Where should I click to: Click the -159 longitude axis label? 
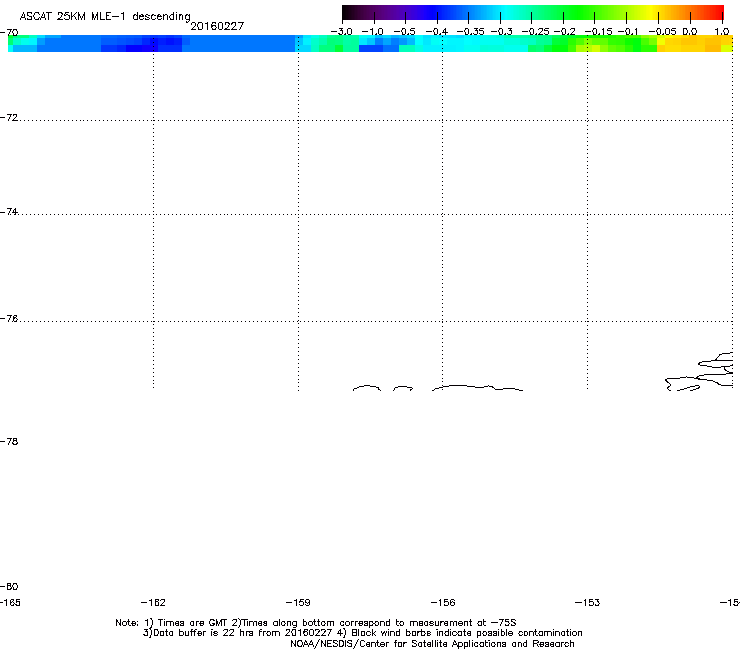pos(298,602)
